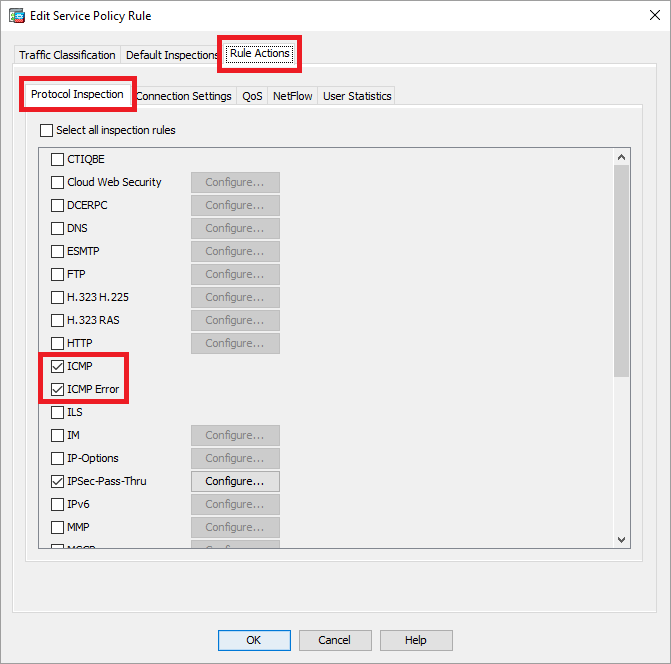Uncheck the ICMP Error checkbox
Image resolution: width=671 pixels, height=664 pixels.
57,389
